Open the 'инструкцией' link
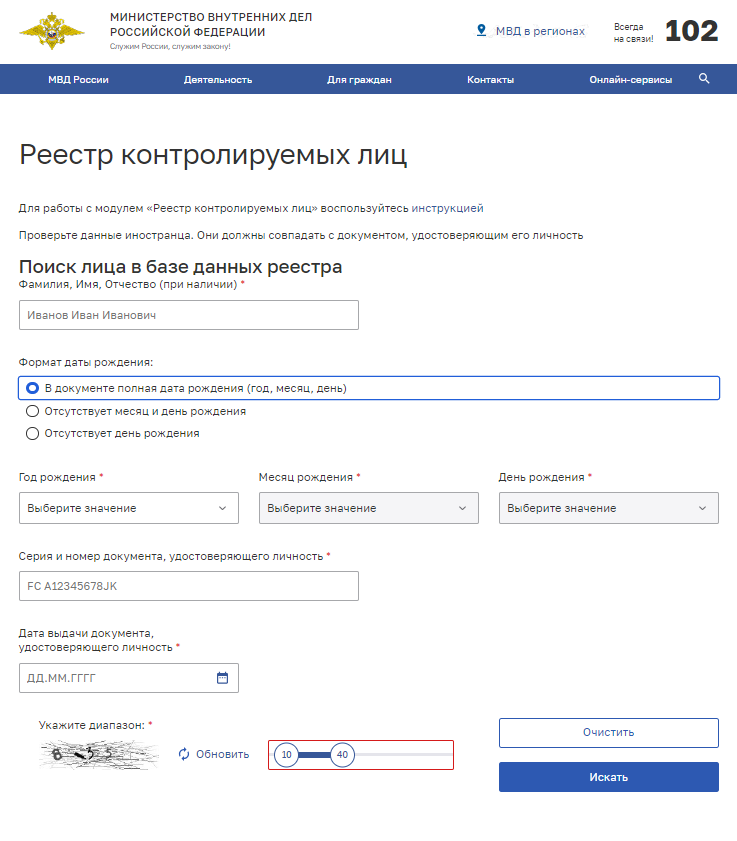 coord(447,208)
